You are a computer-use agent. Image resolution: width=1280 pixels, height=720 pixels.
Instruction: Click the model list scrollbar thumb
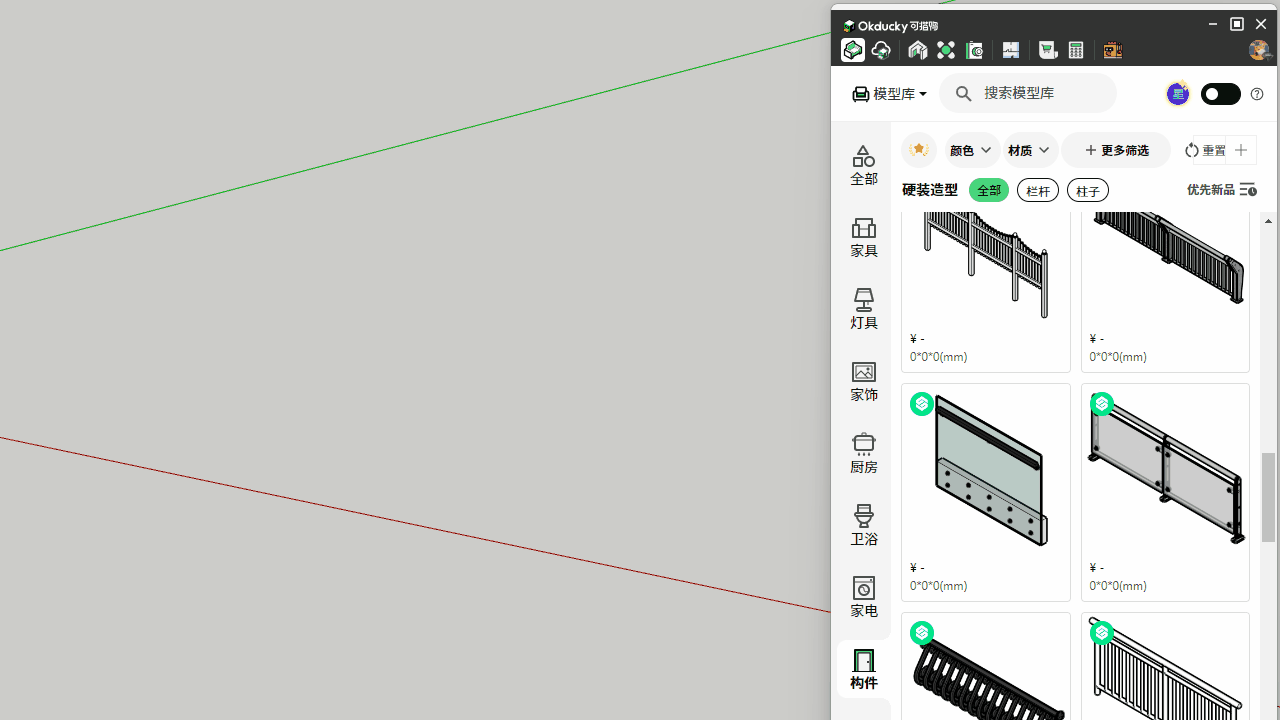1268,497
